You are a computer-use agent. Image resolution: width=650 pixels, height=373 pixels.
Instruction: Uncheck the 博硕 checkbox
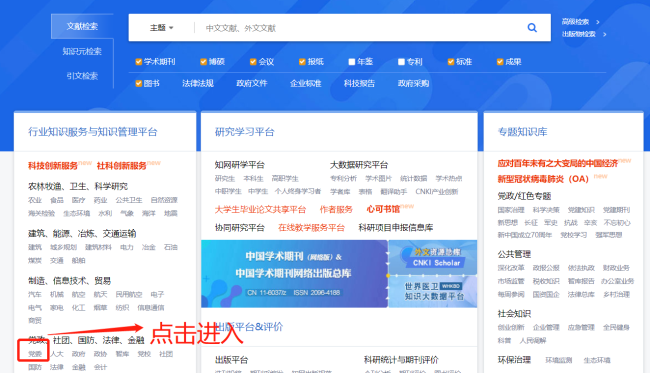coord(203,62)
